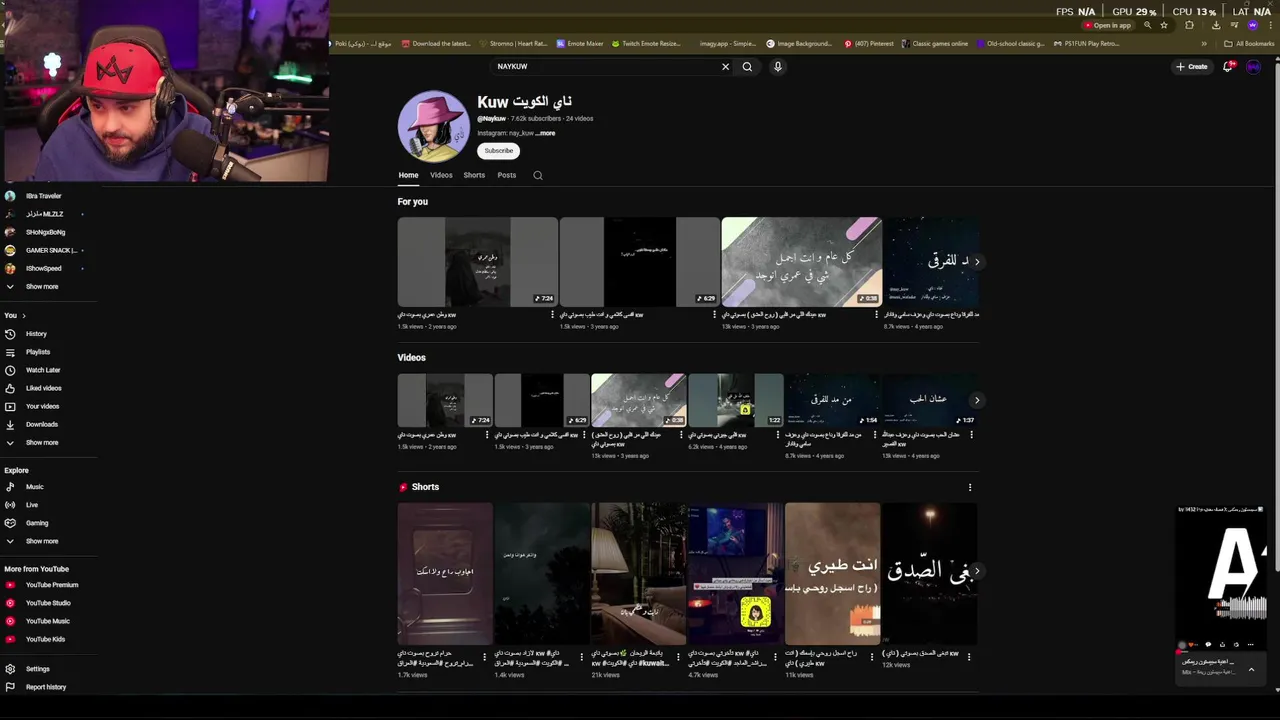1280x720 pixels.
Task: Open YouTube Studio
Action: [48, 603]
